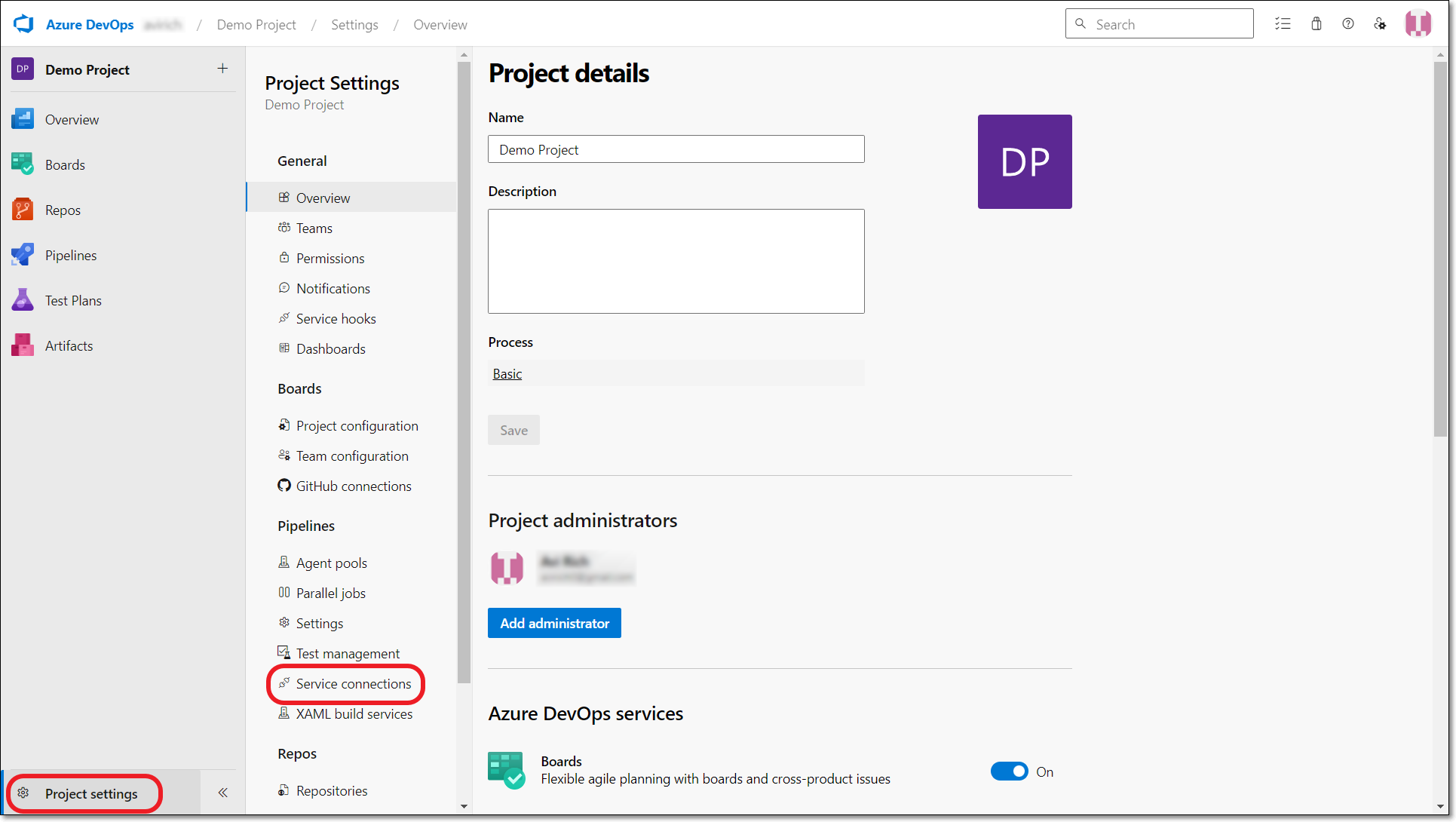This screenshot has height=822, width=1456.
Task: Click the Save button
Action: (513, 430)
